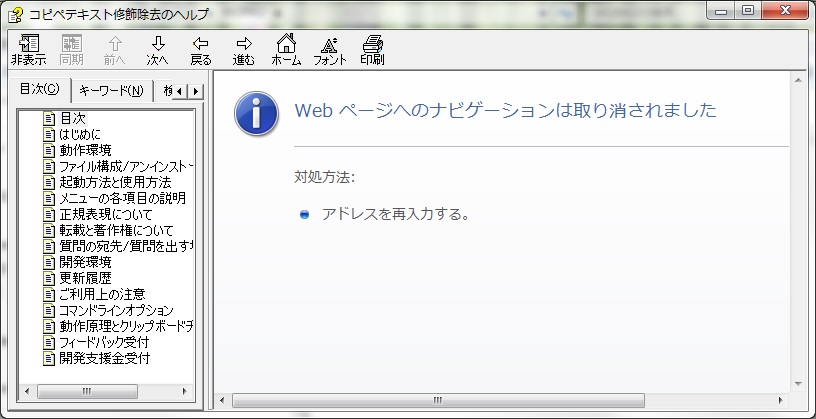
Task: Switch to the 目次 tab
Action: (40, 90)
